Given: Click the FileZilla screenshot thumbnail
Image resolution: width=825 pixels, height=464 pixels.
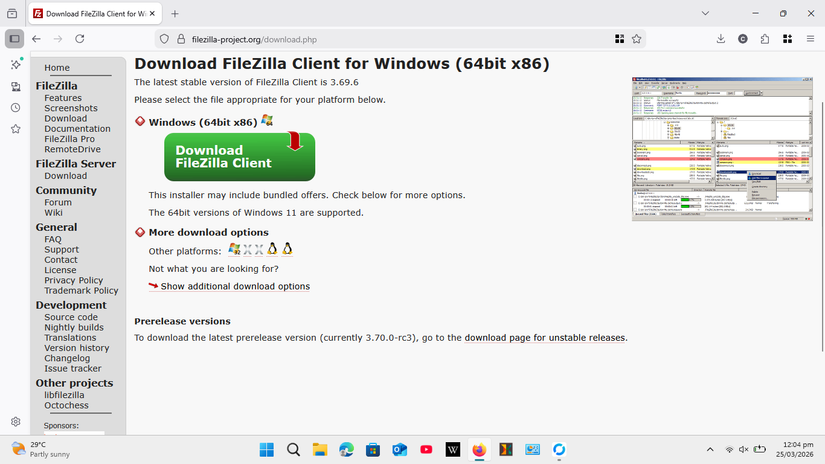Looking at the screenshot, I should coord(722,149).
